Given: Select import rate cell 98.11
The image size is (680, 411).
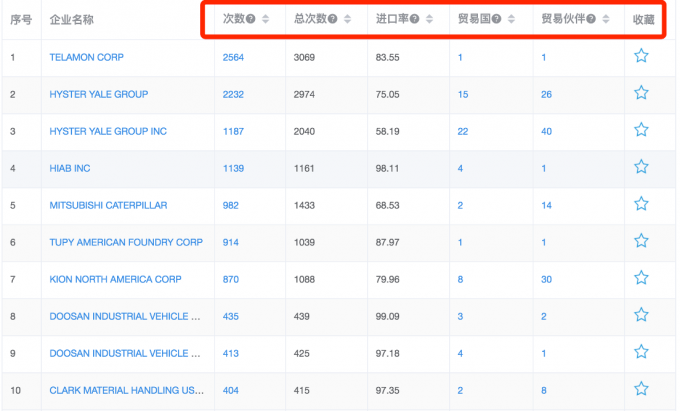Looking at the screenshot, I should pyautogui.click(x=387, y=168).
